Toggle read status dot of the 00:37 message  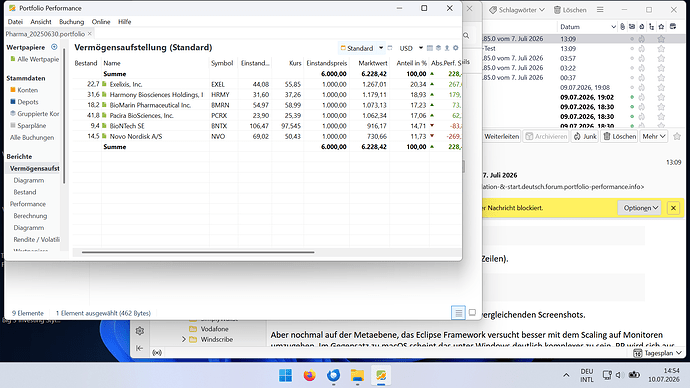(x=632, y=77)
